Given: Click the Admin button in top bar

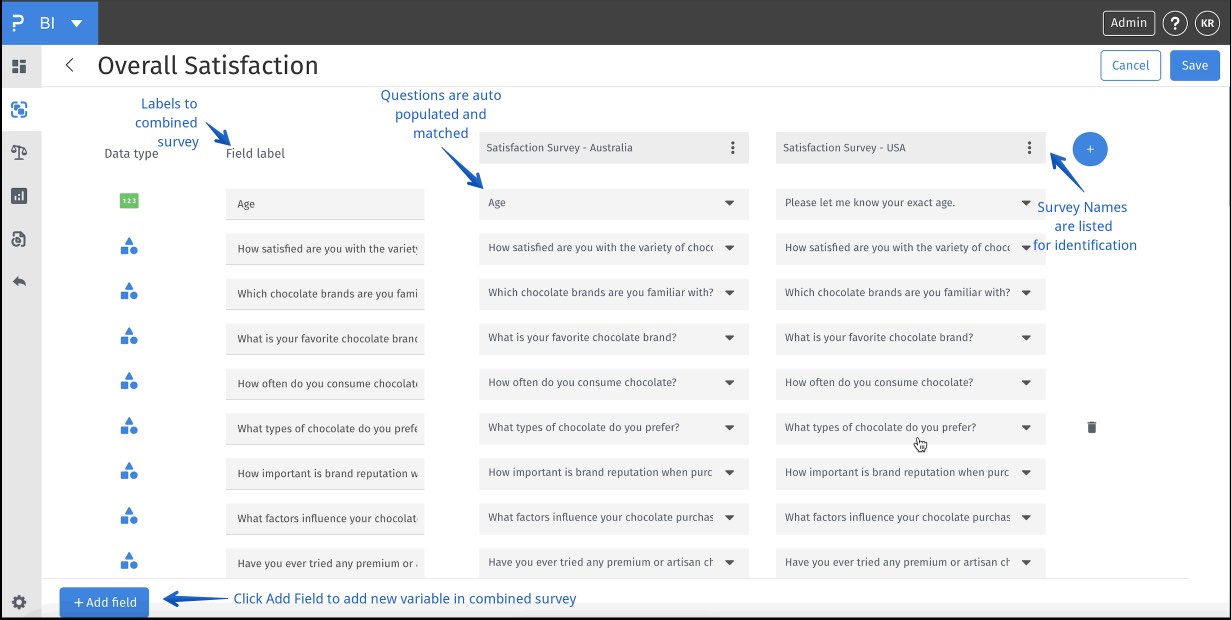Looking at the screenshot, I should tap(1128, 23).
